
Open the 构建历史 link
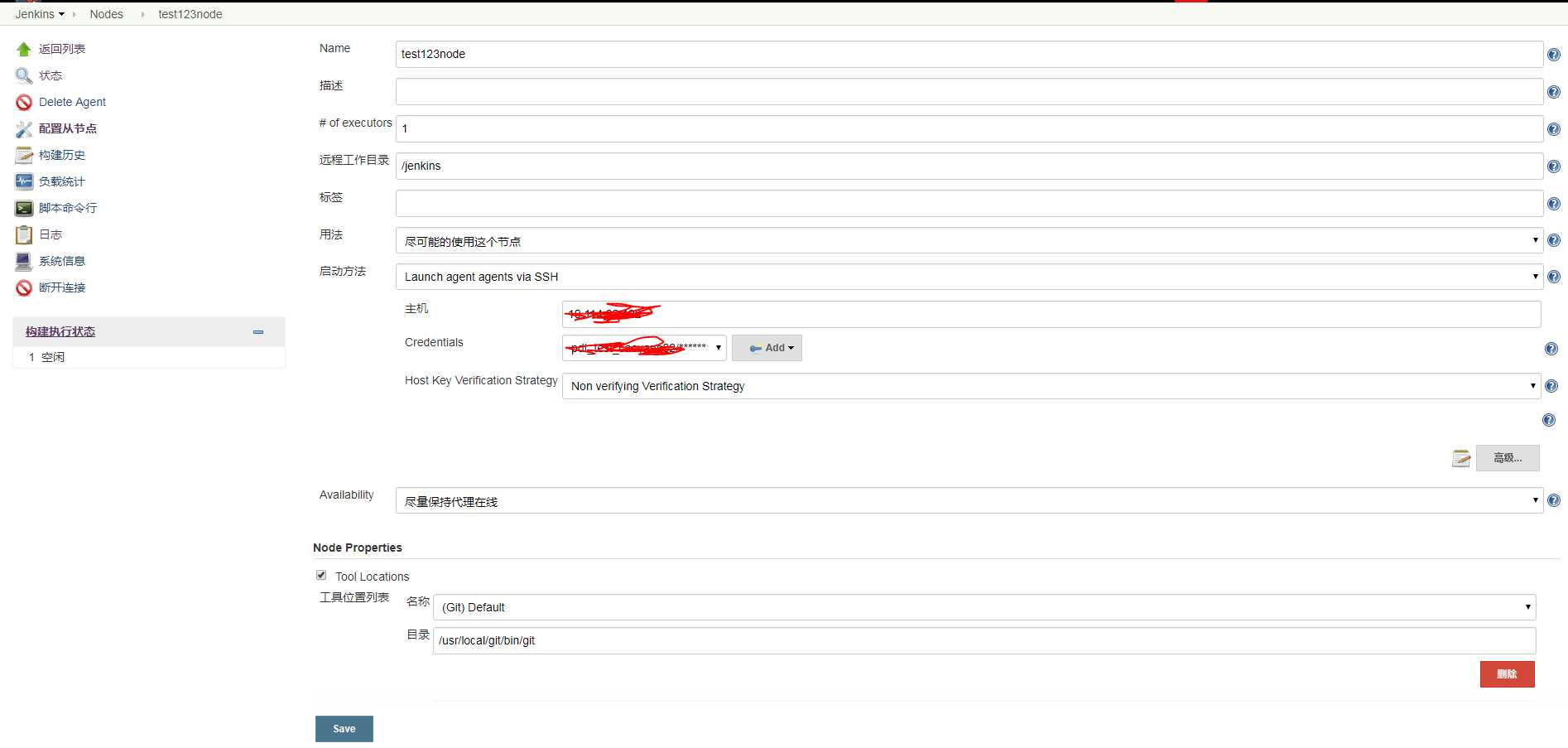pyautogui.click(x=62, y=155)
